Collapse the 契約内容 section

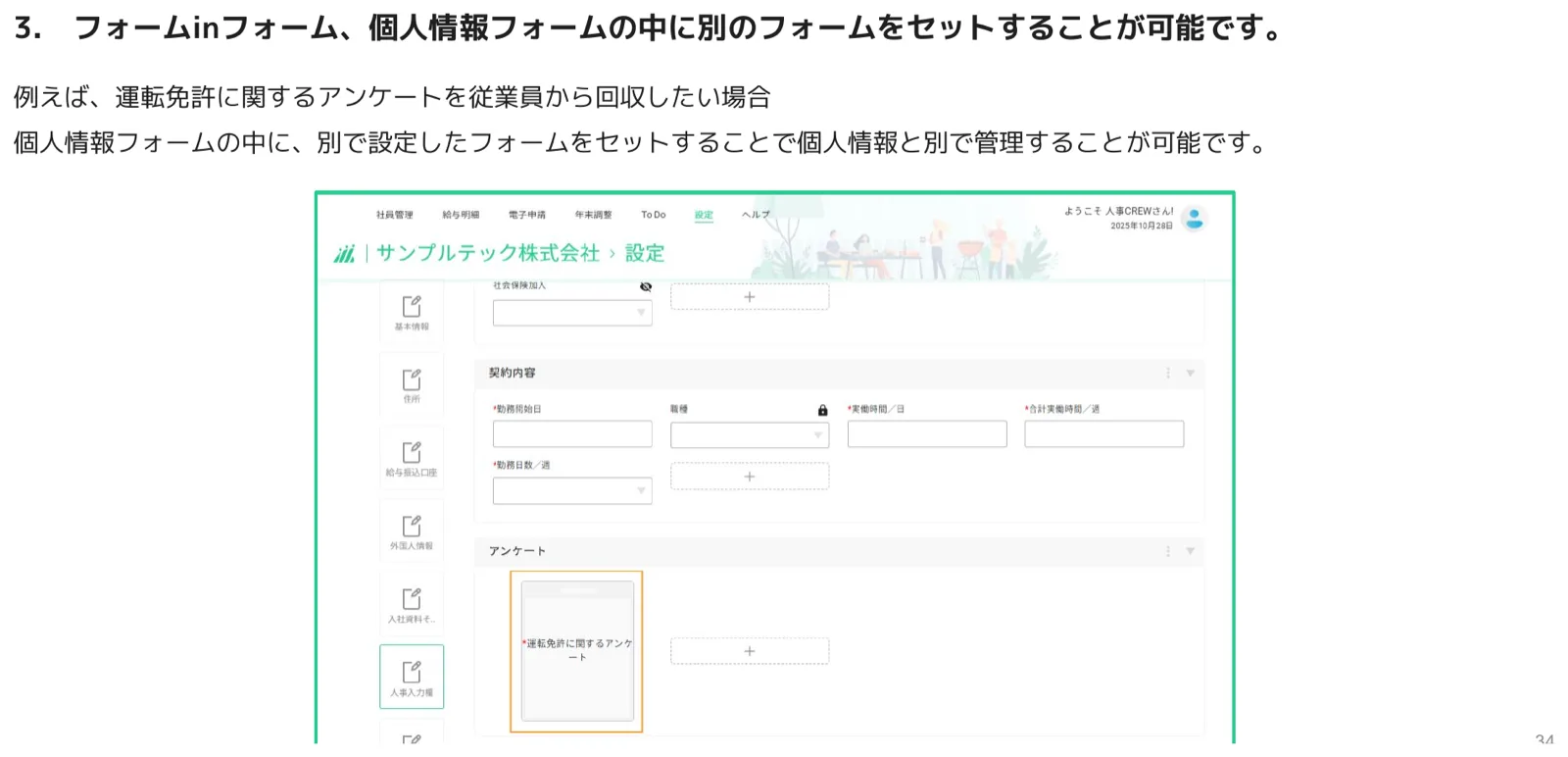(1191, 374)
